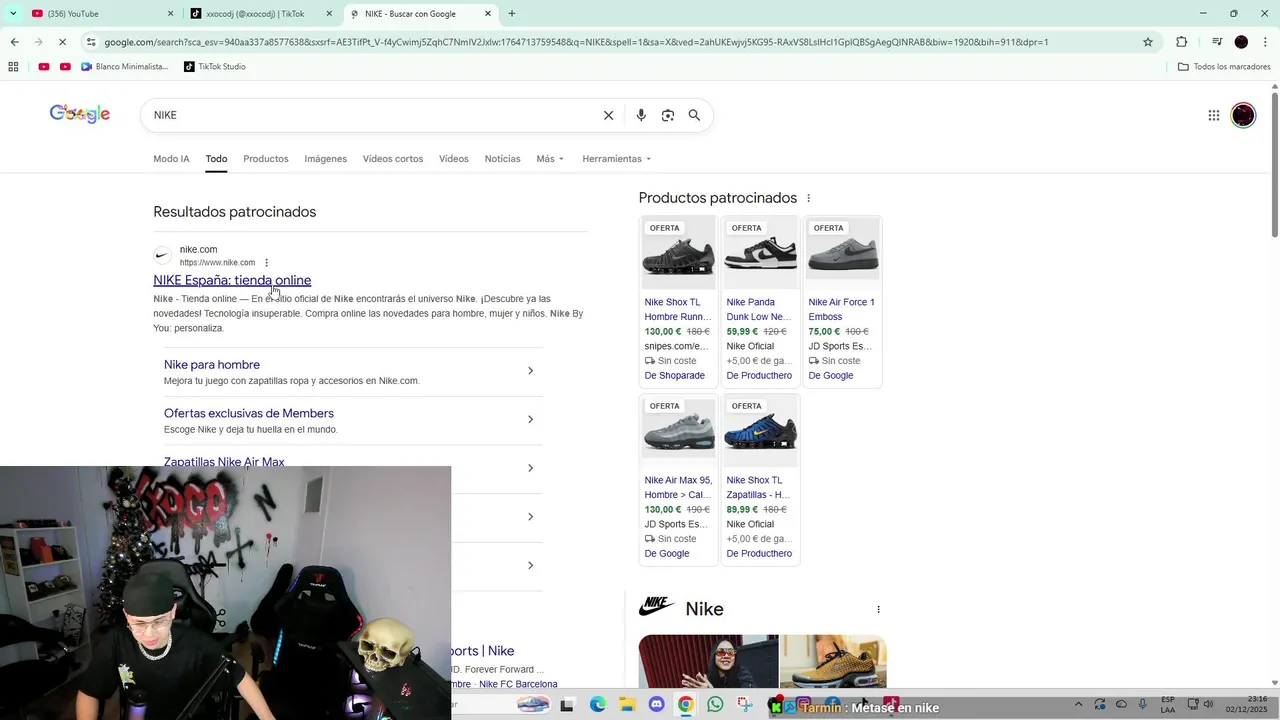Open Nike Shox TL Hombre product image

678,254
